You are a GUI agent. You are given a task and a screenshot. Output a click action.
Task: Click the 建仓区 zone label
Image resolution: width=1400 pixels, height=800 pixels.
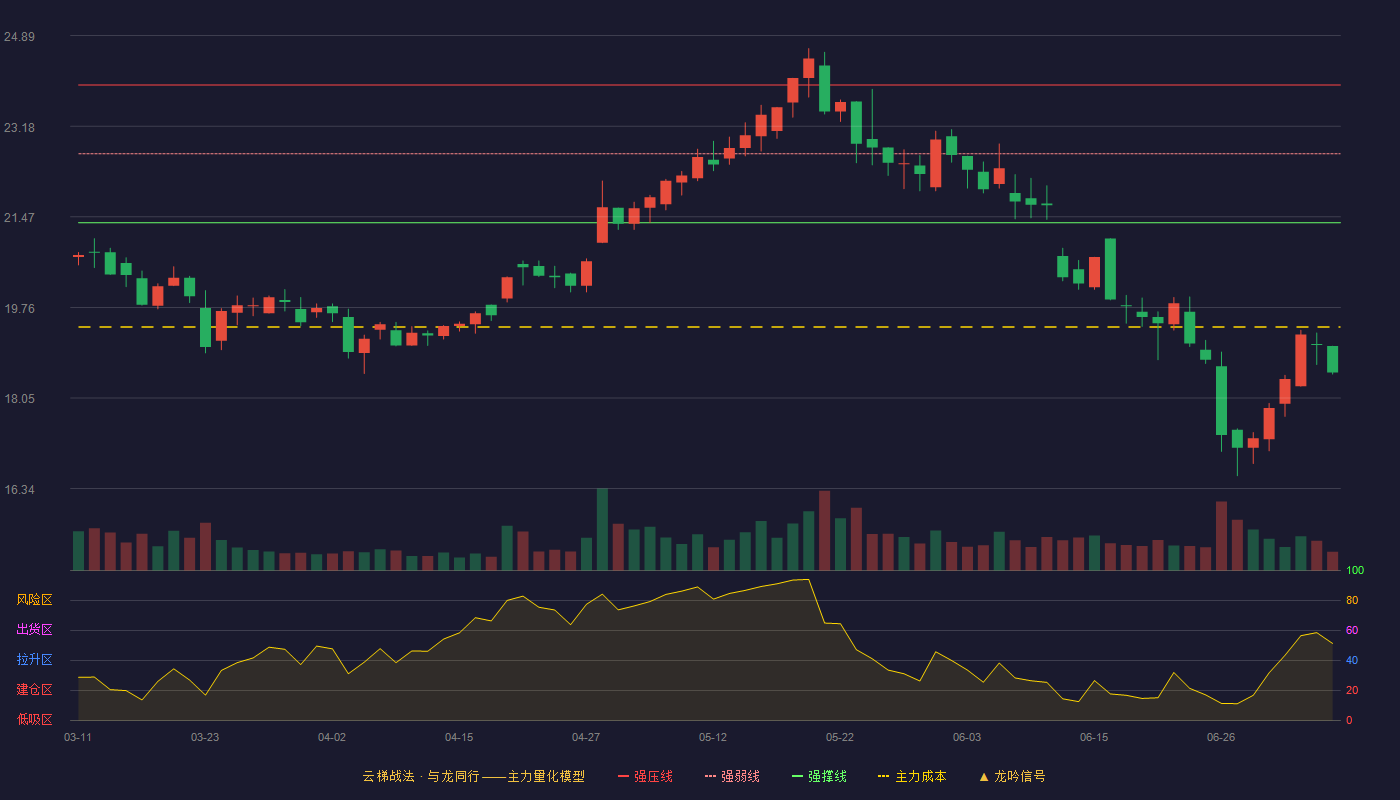click(x=34, y=690)
